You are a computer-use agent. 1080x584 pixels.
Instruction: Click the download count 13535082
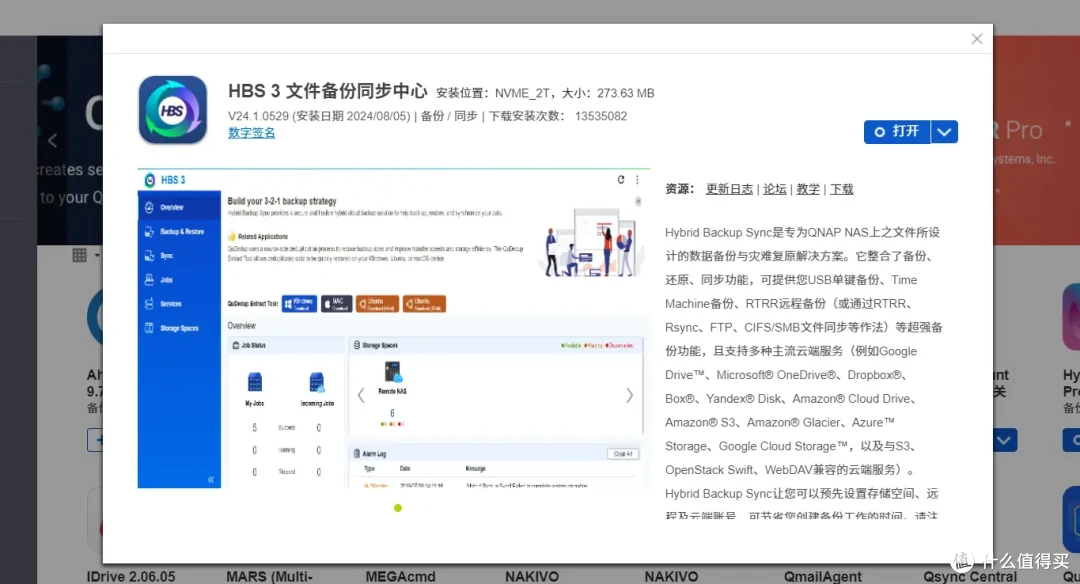[x=601, y=116]
